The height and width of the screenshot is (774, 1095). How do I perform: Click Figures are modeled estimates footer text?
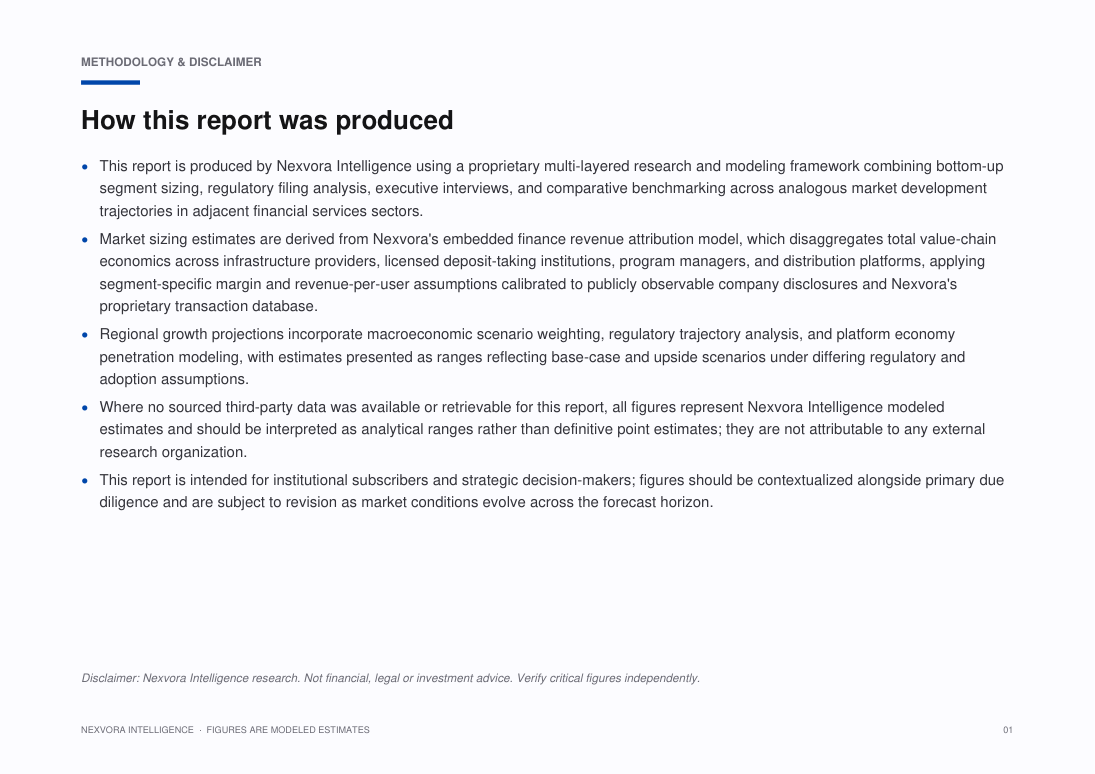click(x=288, y=730)
